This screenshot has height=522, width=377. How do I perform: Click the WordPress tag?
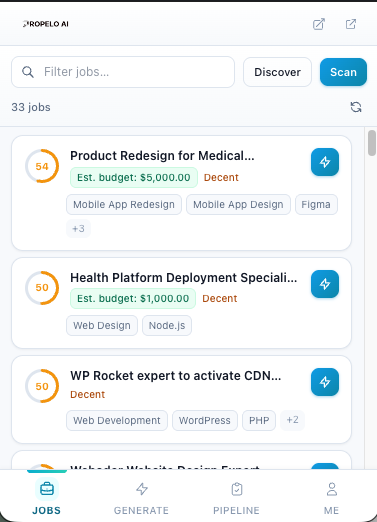pyautogui.click(x=205, y=421)
